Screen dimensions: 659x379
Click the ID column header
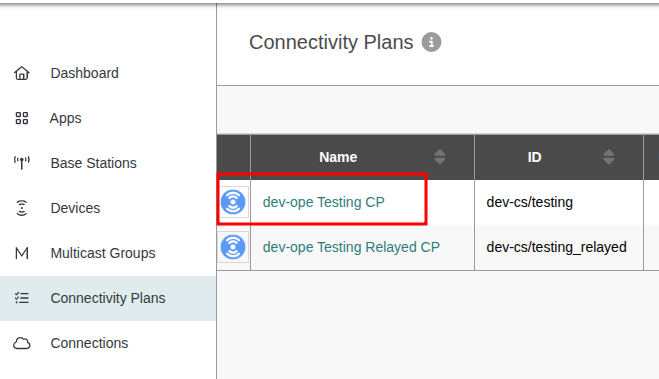click(559, 157)
